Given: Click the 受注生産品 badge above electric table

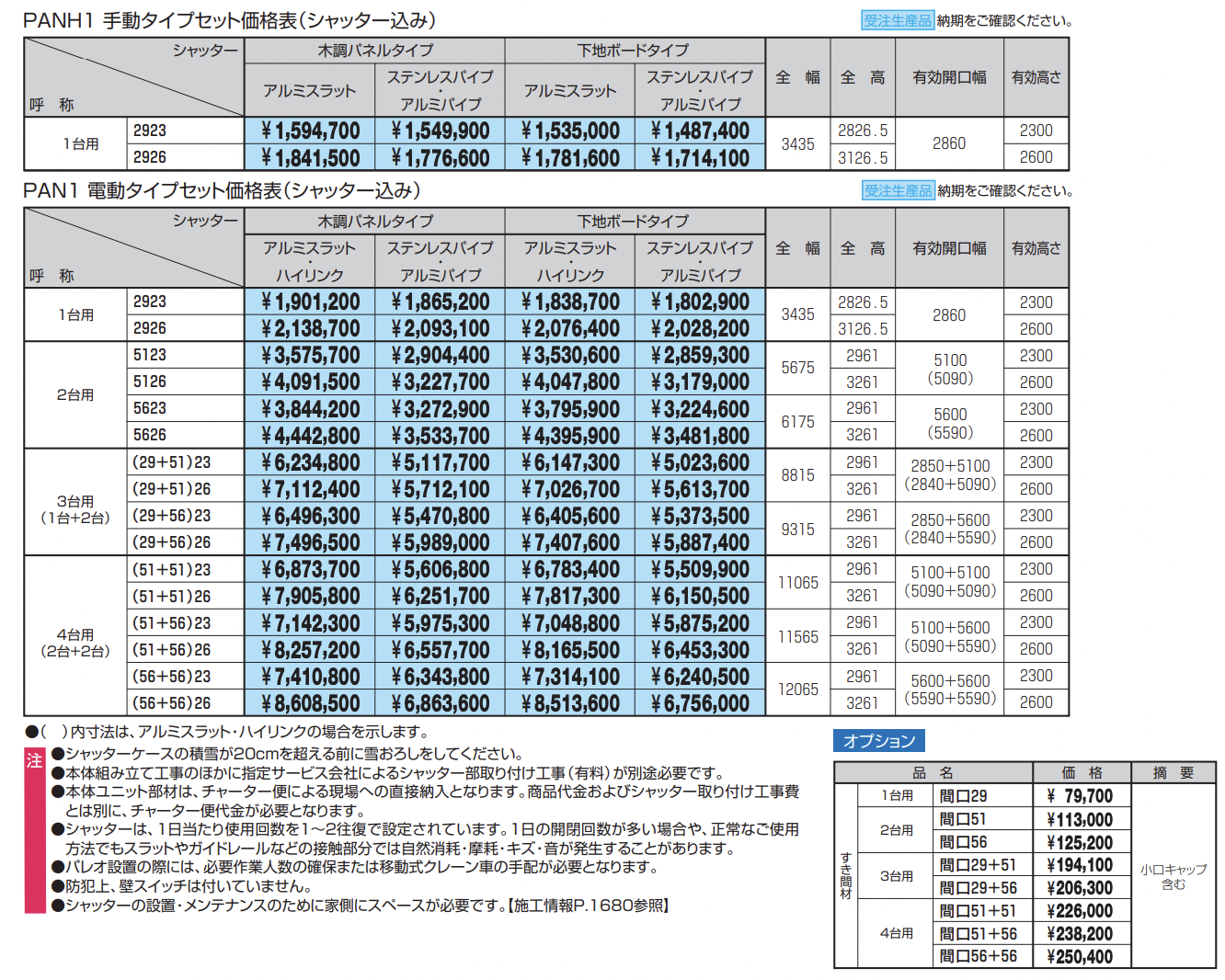Looking at the screenshot, I should pos(898,190).
